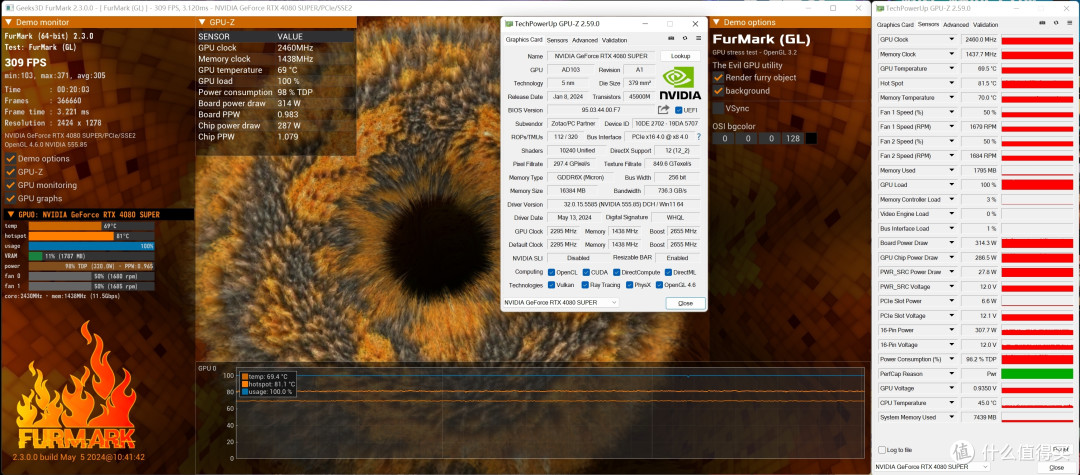
Task: Click the BIOS Version field 95.03.44.00.F7
Action: tap(601, 110)
